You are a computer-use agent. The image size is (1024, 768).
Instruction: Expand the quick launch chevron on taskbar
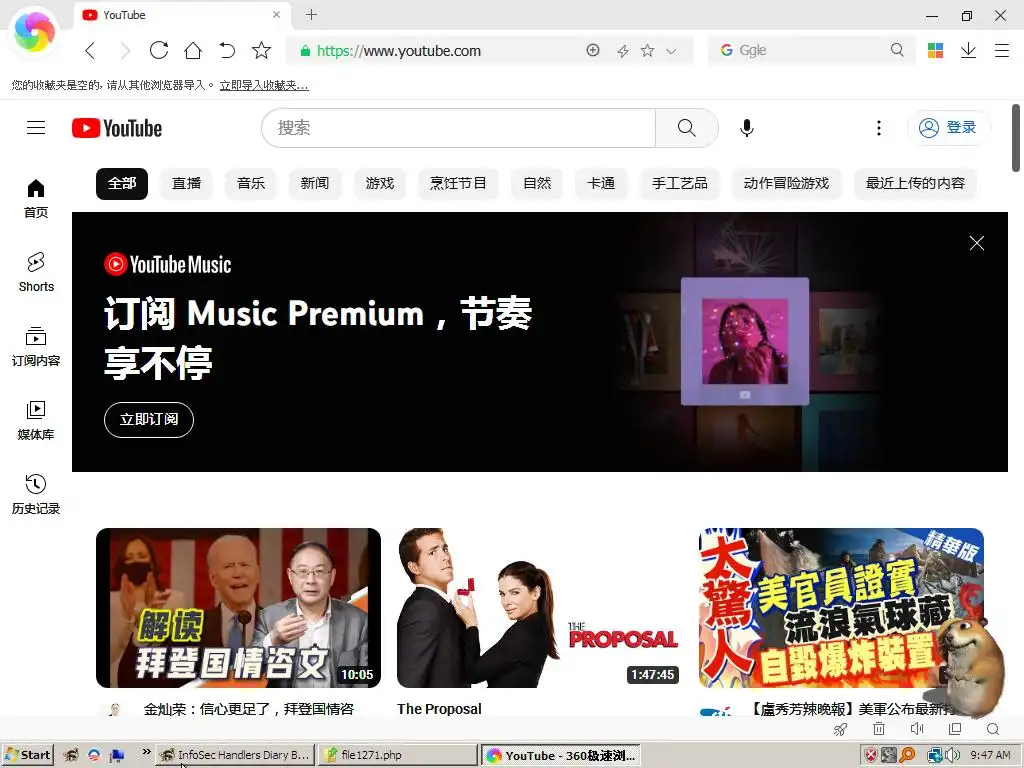(x=146, y=752)
